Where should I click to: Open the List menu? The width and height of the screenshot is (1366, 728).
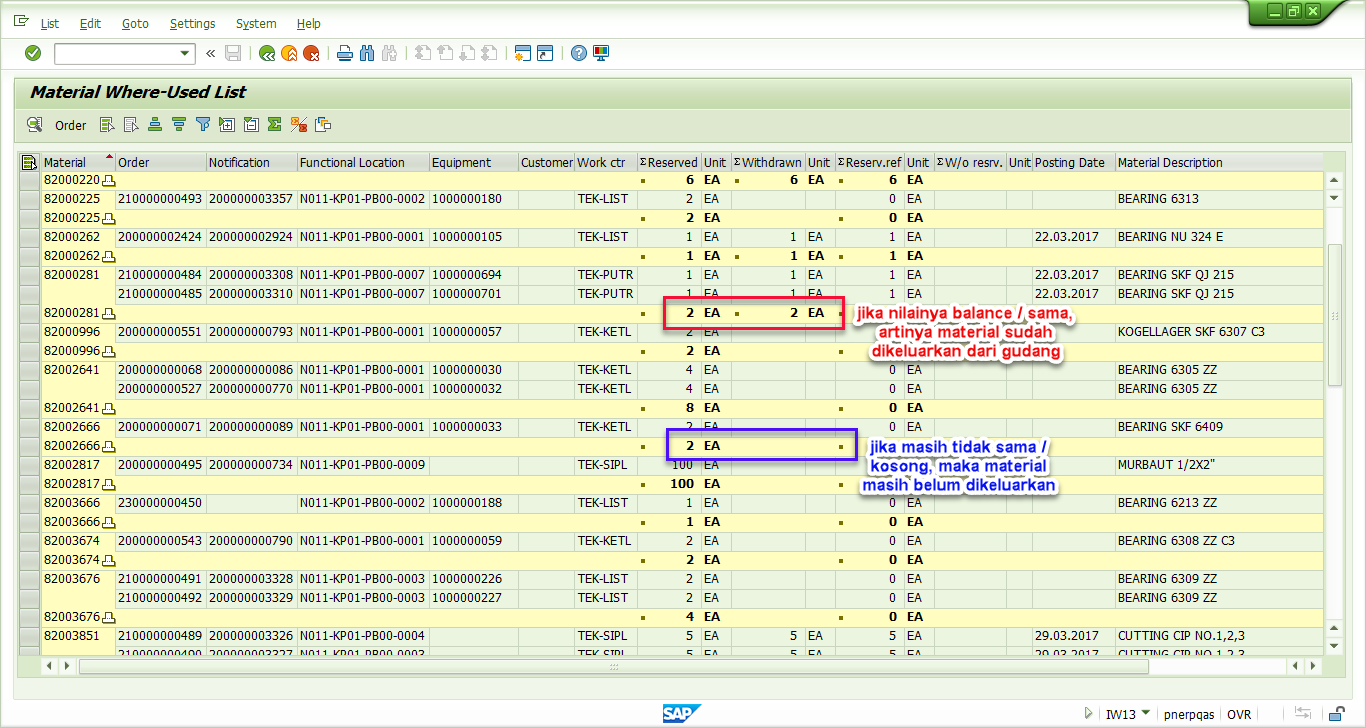(x=49, y=23)
